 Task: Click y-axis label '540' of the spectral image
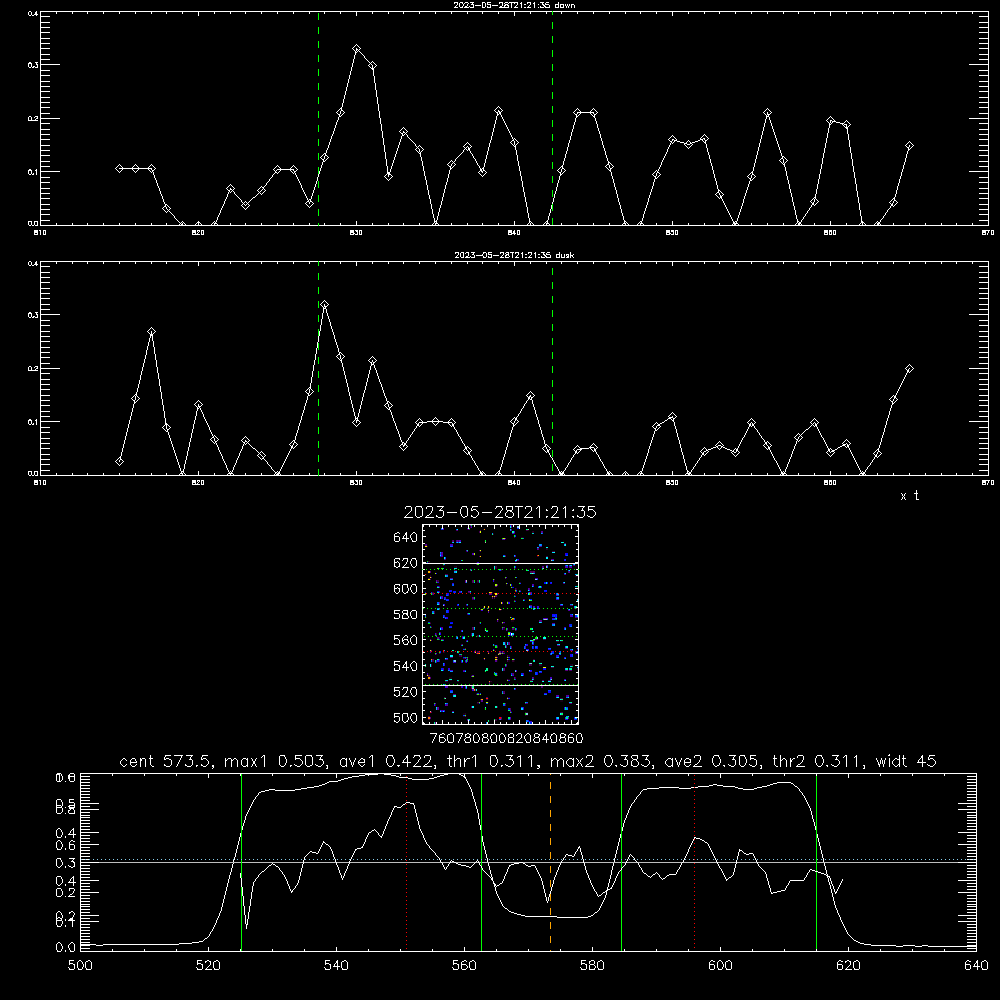tap(406, 666)
